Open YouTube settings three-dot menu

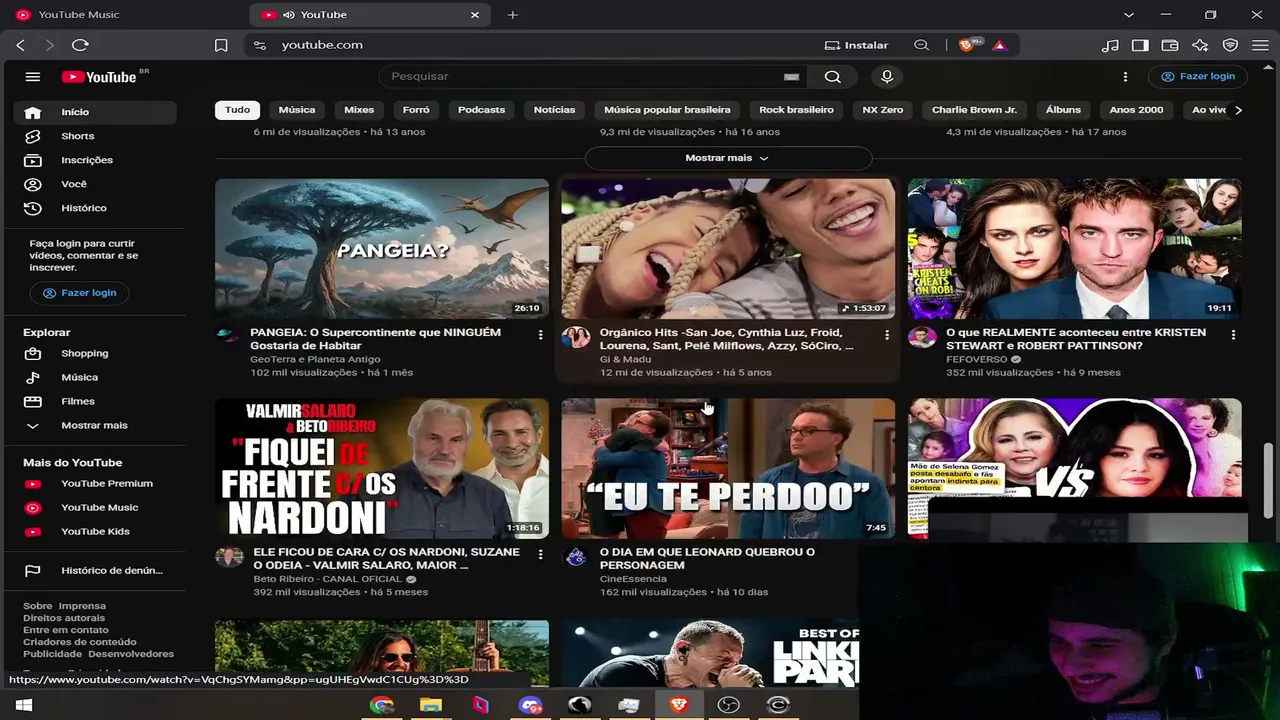tap(1125, 77)
